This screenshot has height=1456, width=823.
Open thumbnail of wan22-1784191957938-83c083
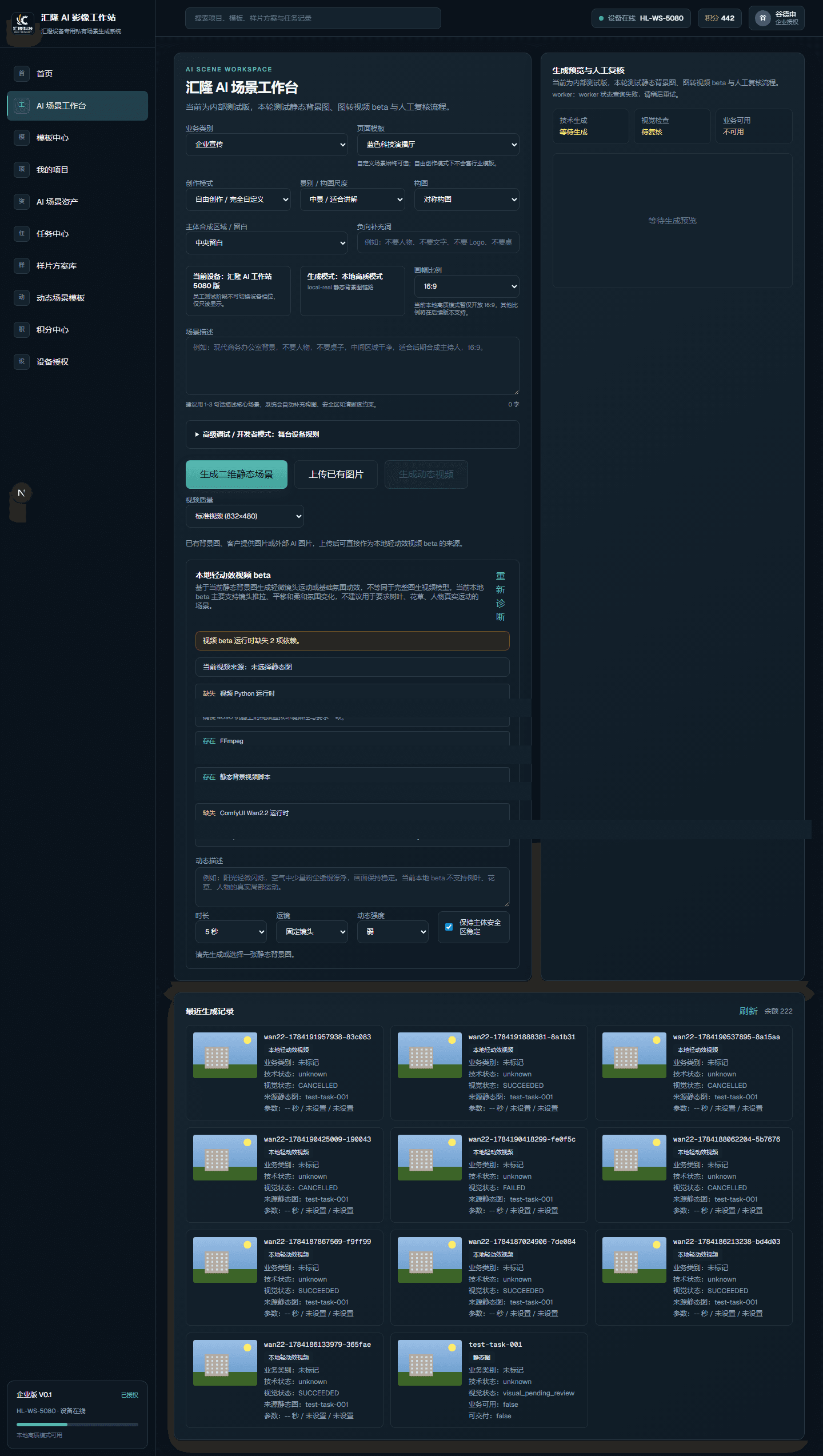click(225, 1055)
